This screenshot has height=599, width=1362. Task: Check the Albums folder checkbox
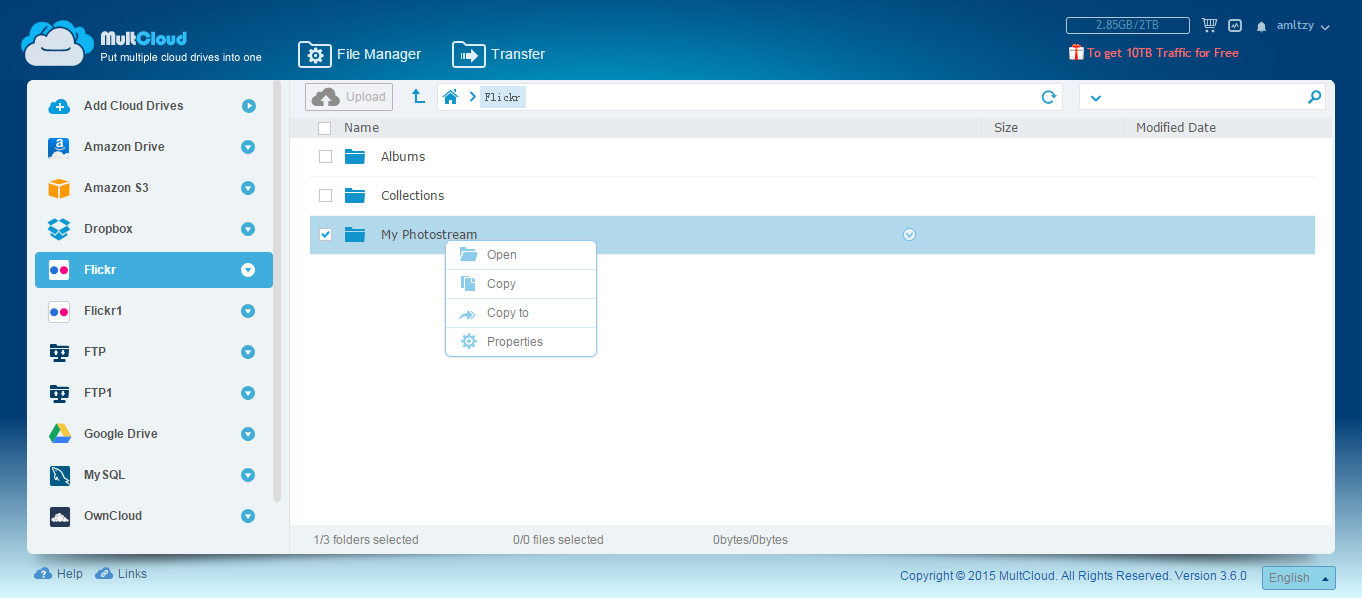325,156
